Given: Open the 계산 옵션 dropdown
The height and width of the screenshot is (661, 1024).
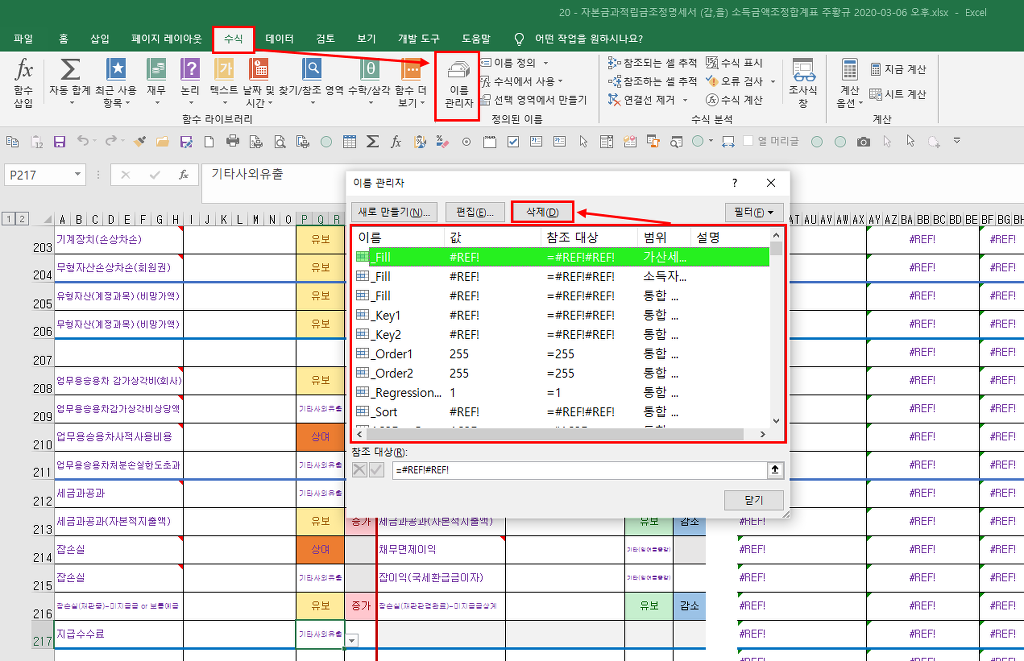Looking at the screenshot, I should point(849,82).
